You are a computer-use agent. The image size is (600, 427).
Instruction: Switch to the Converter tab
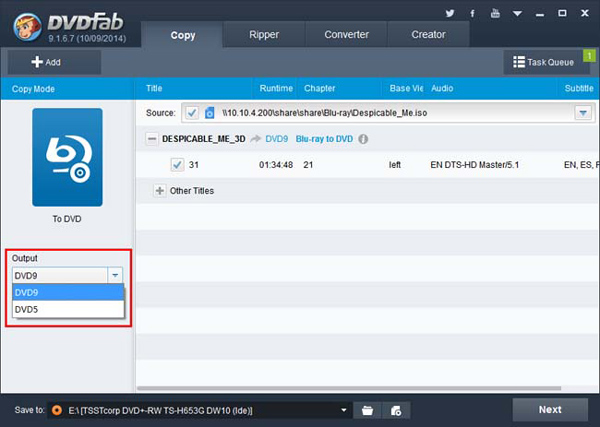tap(346, 35)
